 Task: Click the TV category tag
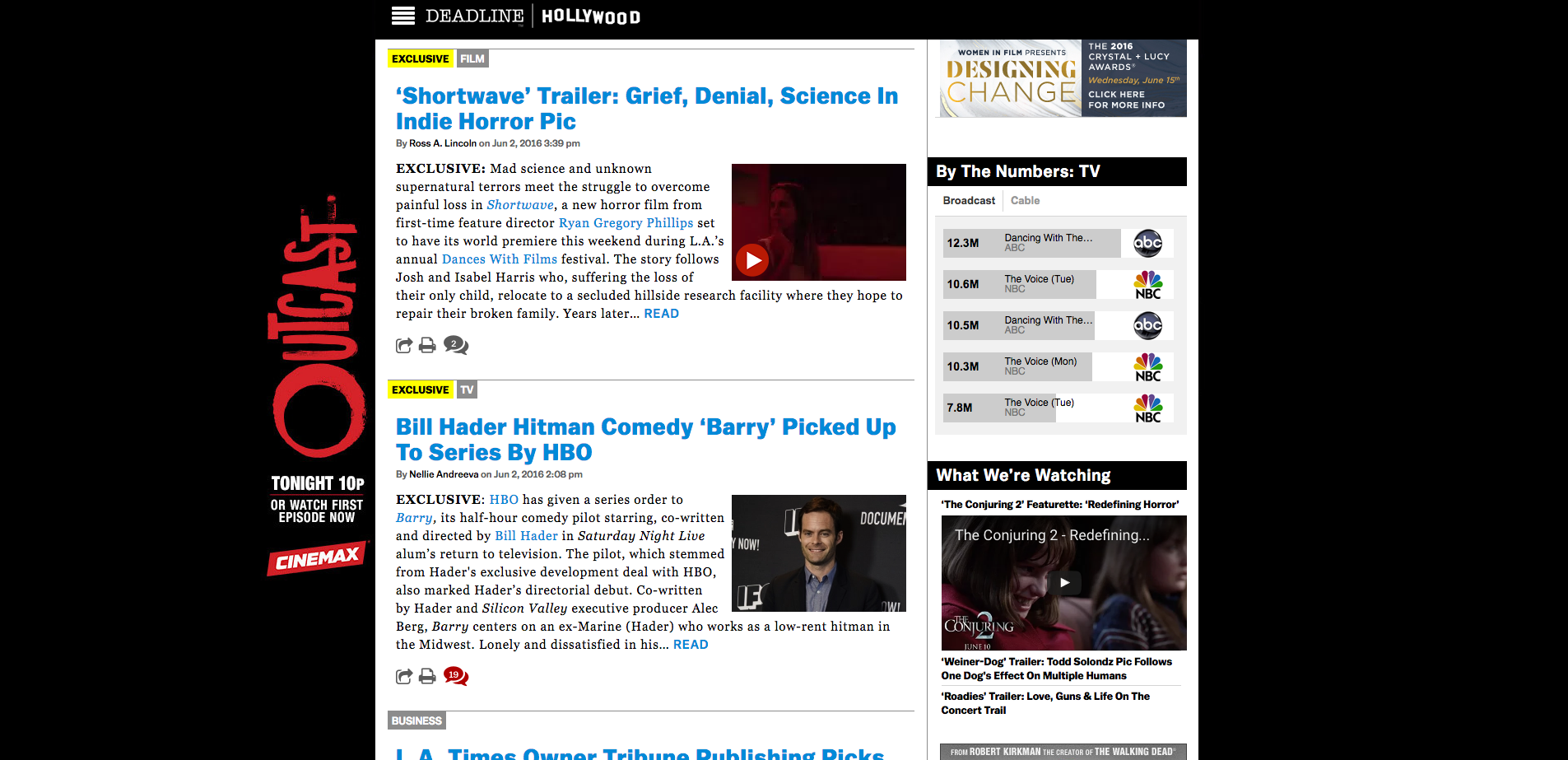tap(467, 389)
